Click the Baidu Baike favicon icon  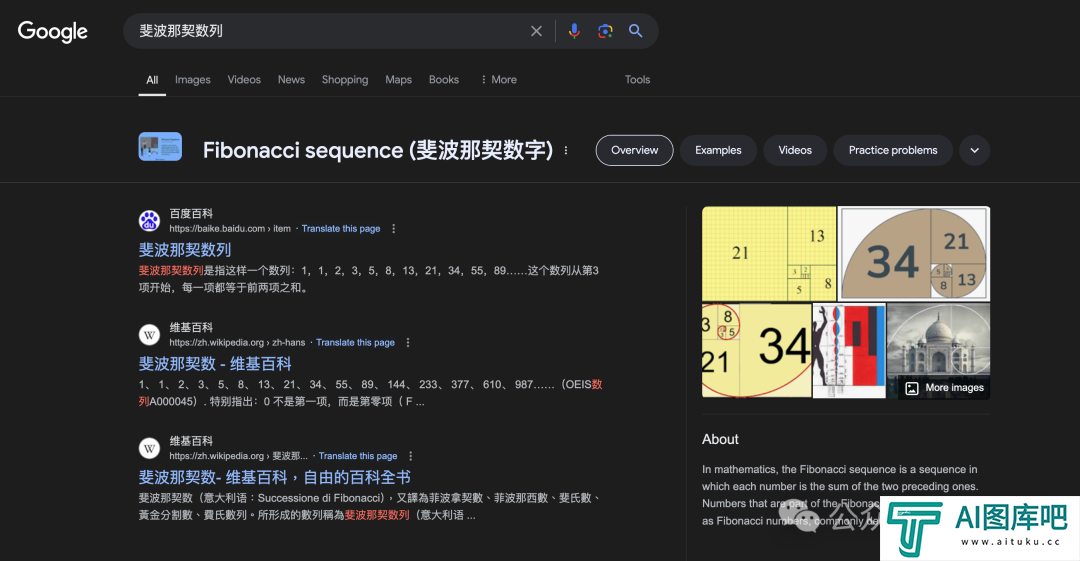tap(149, 221)
